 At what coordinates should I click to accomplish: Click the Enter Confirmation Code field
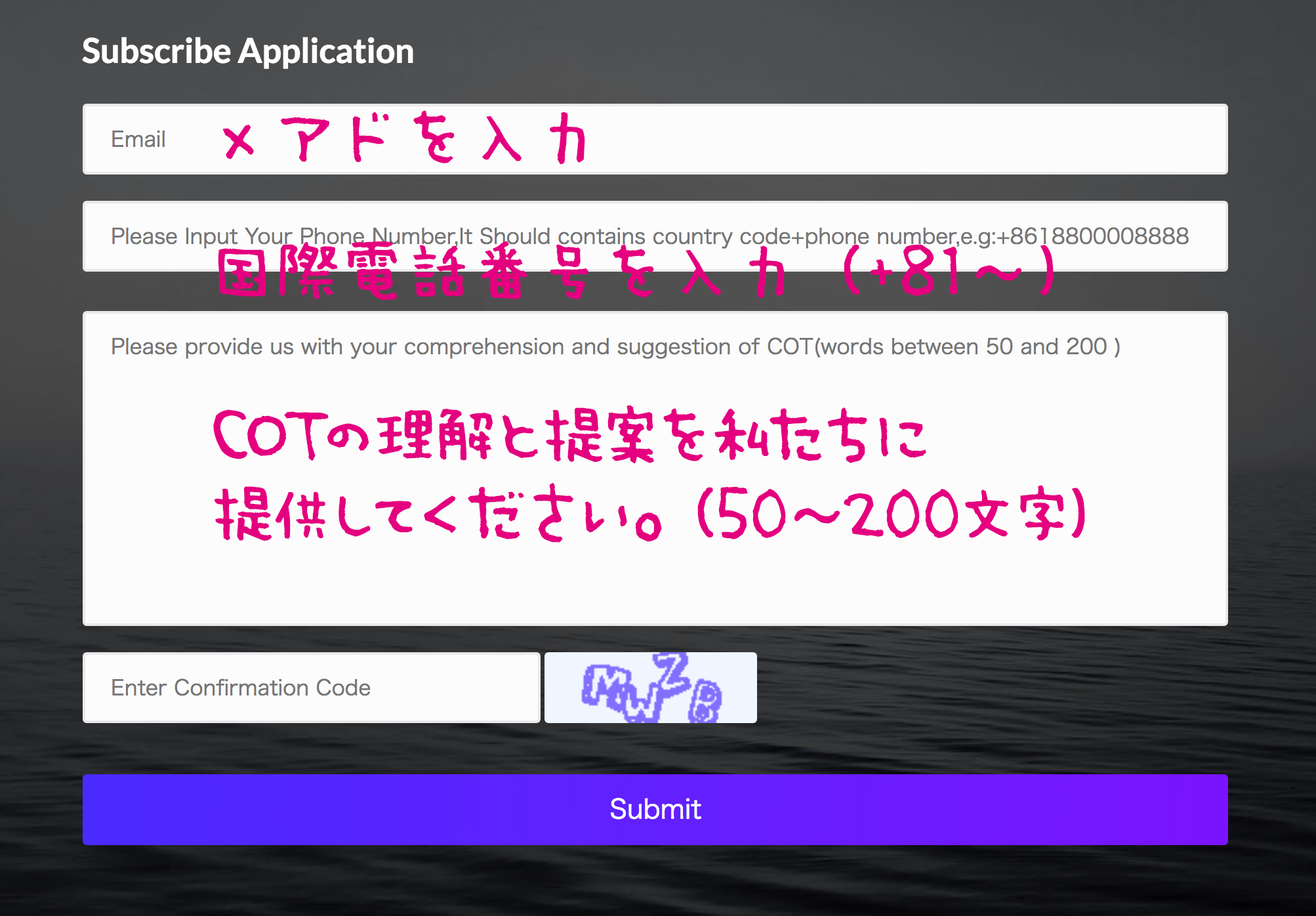coord(311,688)
